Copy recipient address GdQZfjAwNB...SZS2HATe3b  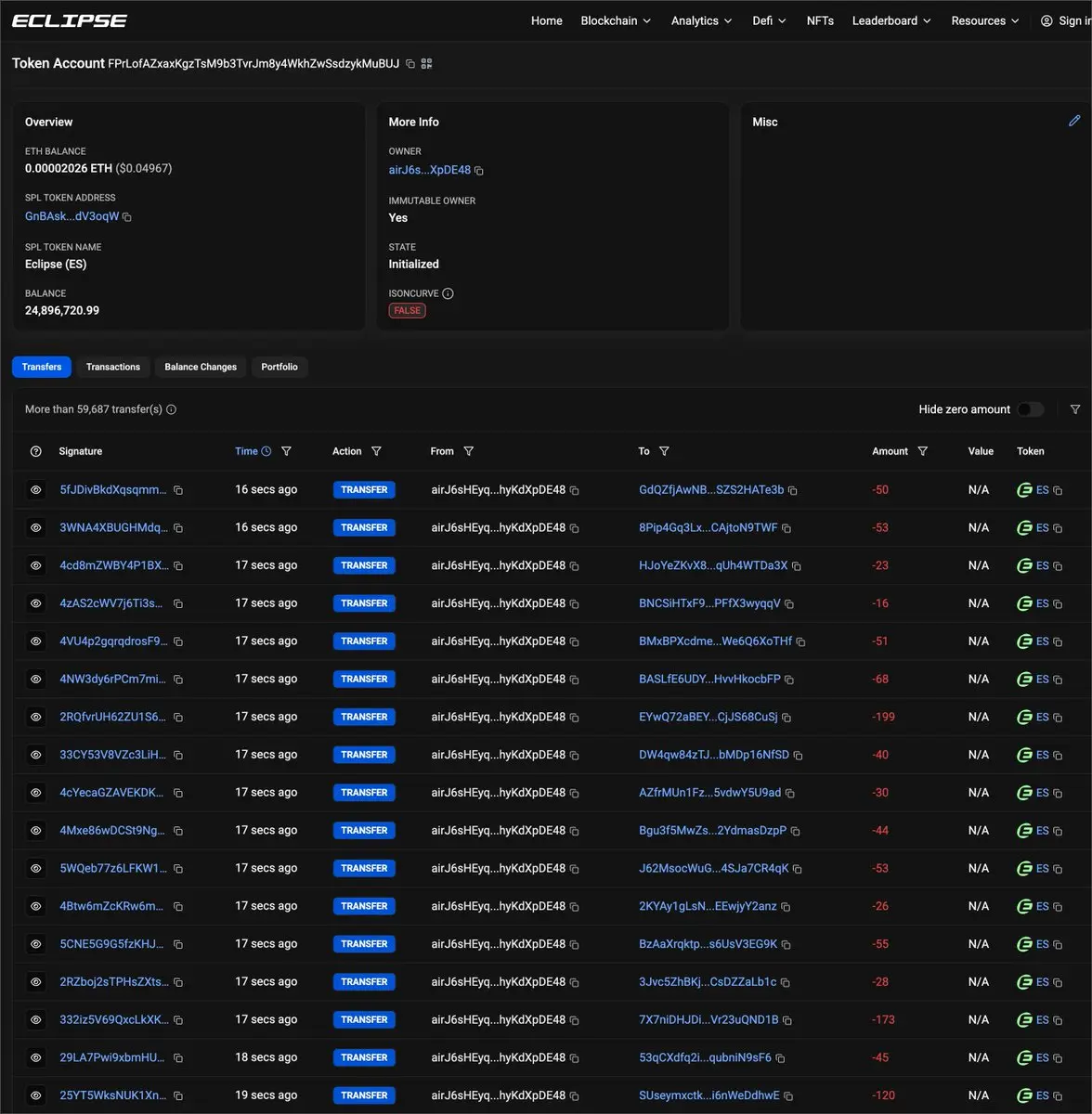tap(793, 490)
